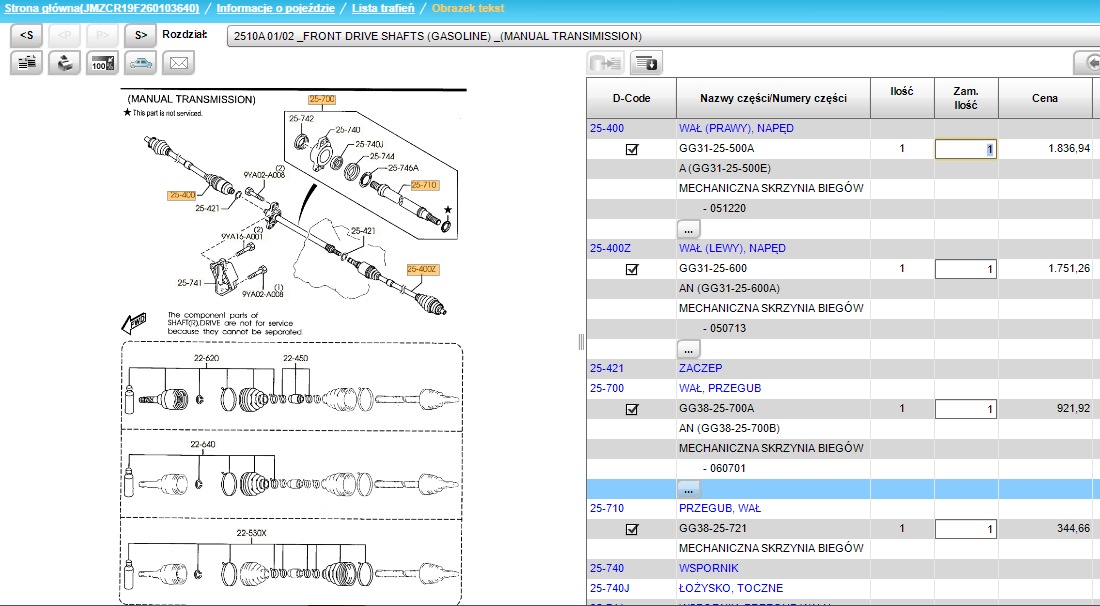Click the previous section '<S' button
Viewport: 1100px width, 606px height.
coord(26,36)
